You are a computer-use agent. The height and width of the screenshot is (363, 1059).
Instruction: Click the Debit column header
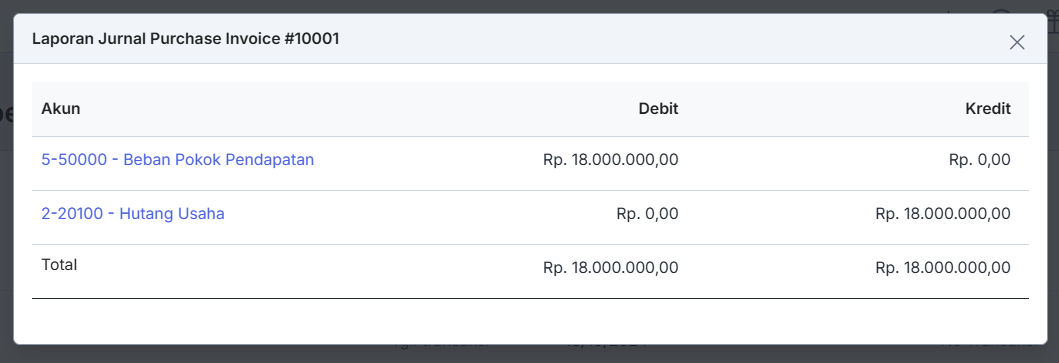click(658, 109)
